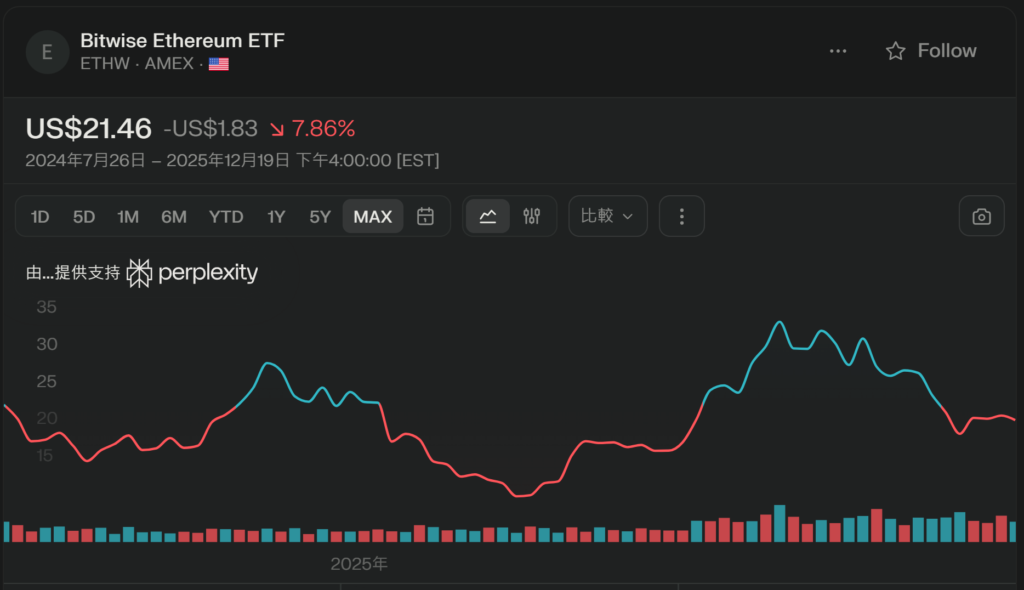Switch chart to 6M range

click(174, 216)
